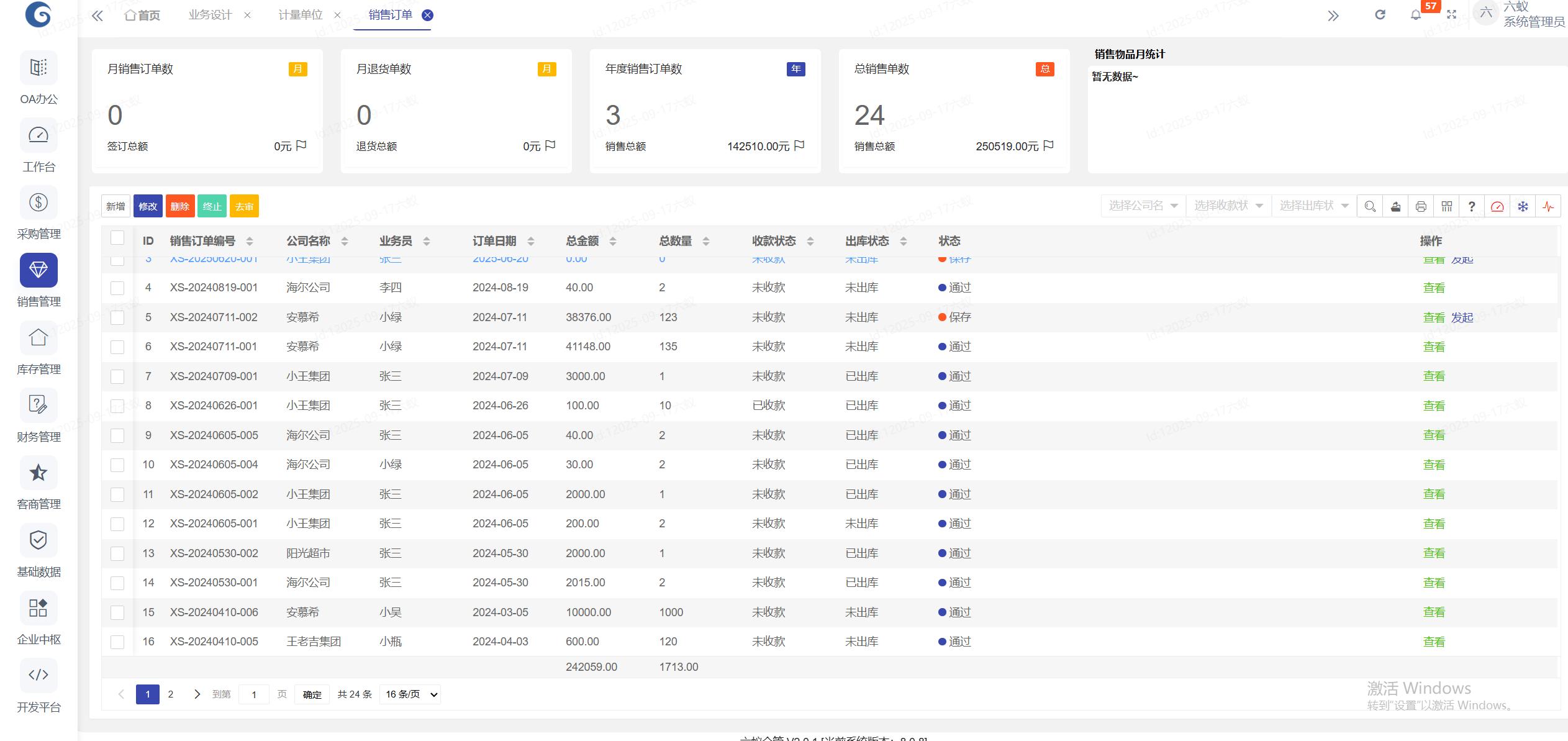This screenshot has height=741, width=1568.
Task: Open the search icon in the order toolbar
Action: (1370, 206)
